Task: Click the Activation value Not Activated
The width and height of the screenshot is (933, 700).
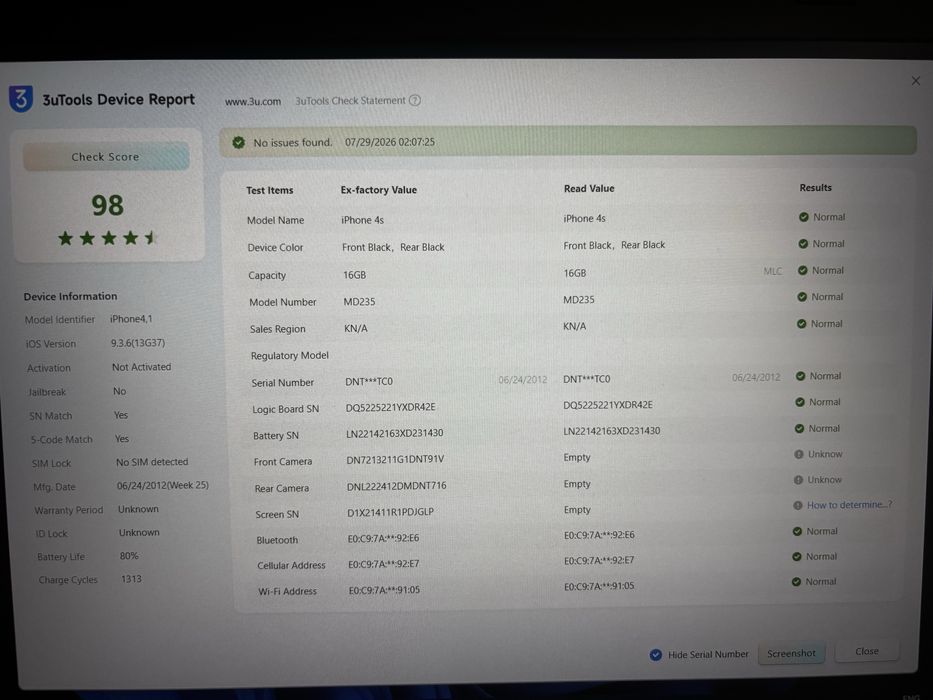Action: (142, 367)
